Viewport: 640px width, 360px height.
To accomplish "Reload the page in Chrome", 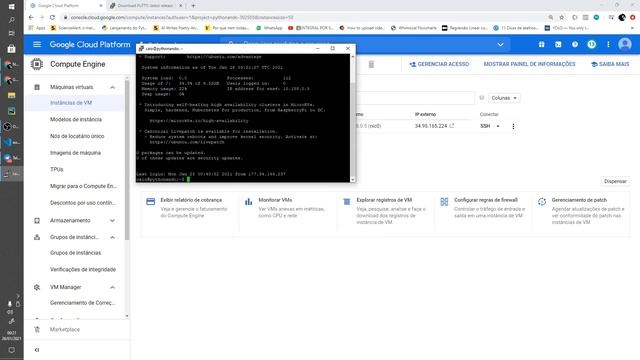I will (52, 18).
